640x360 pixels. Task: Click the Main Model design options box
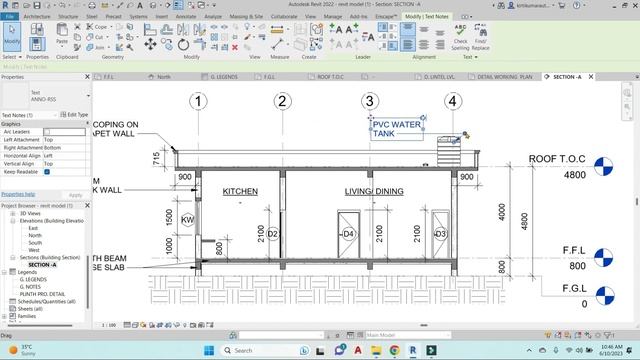click(408, 335)
